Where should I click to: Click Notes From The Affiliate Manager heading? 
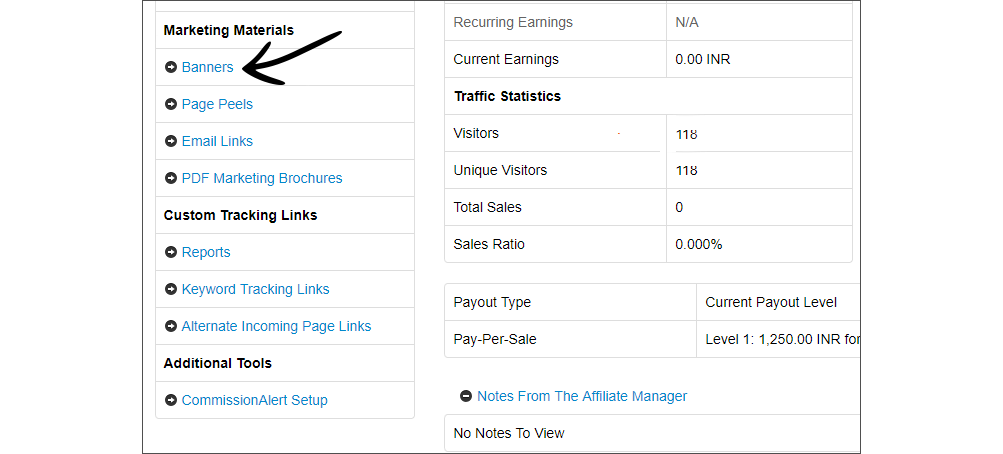(x=582, y=397)
